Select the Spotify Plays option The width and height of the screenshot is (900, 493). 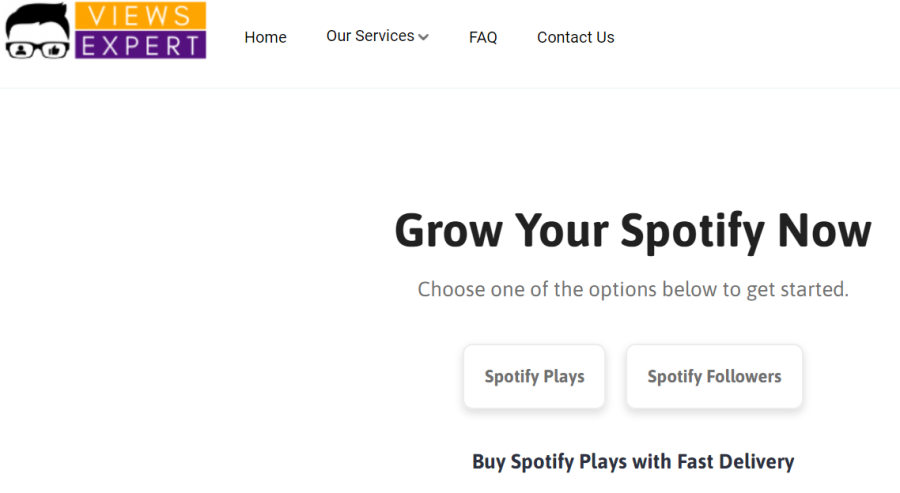coord(534,377)
